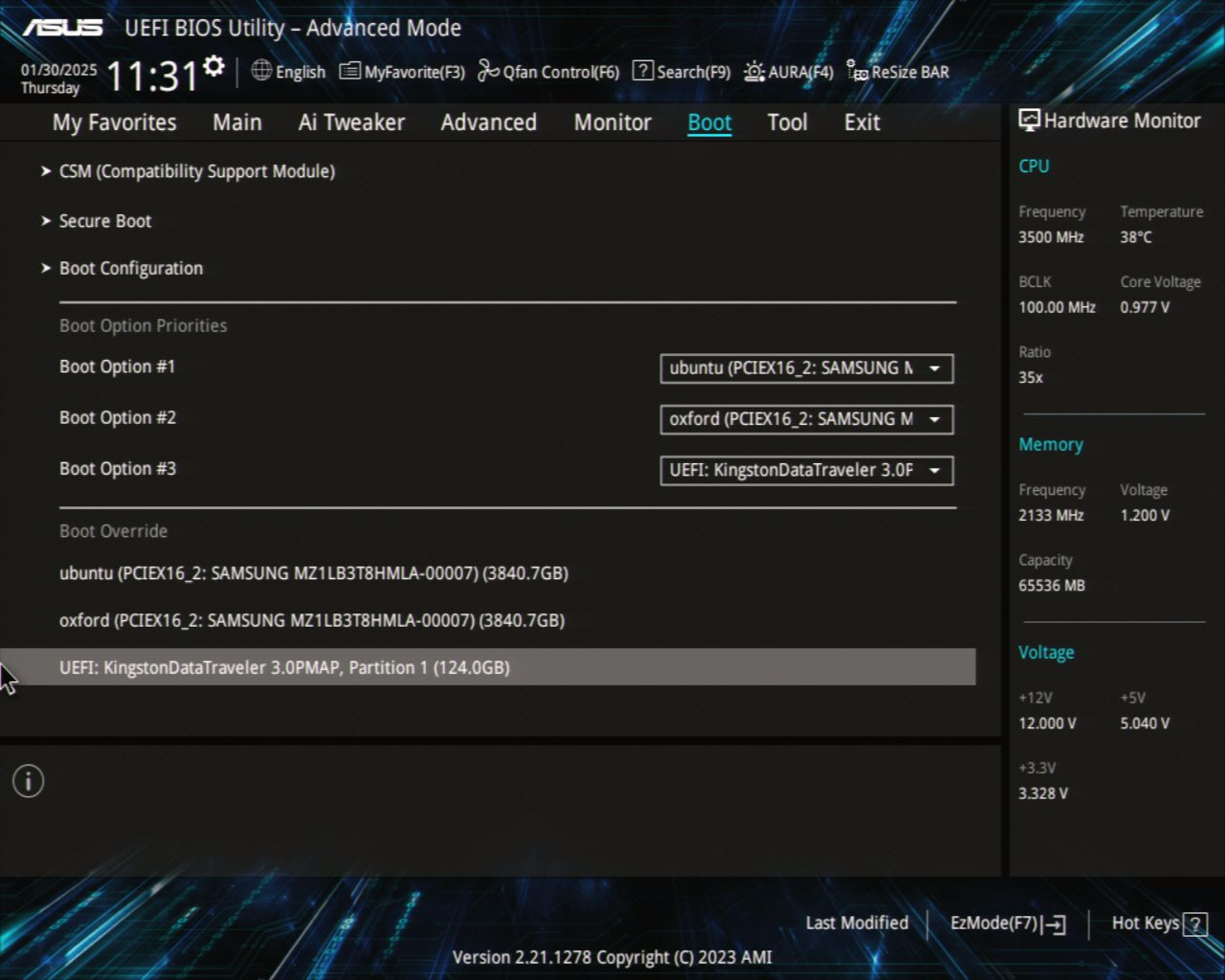Open the Ai Tweaker tab

point(351,122)
